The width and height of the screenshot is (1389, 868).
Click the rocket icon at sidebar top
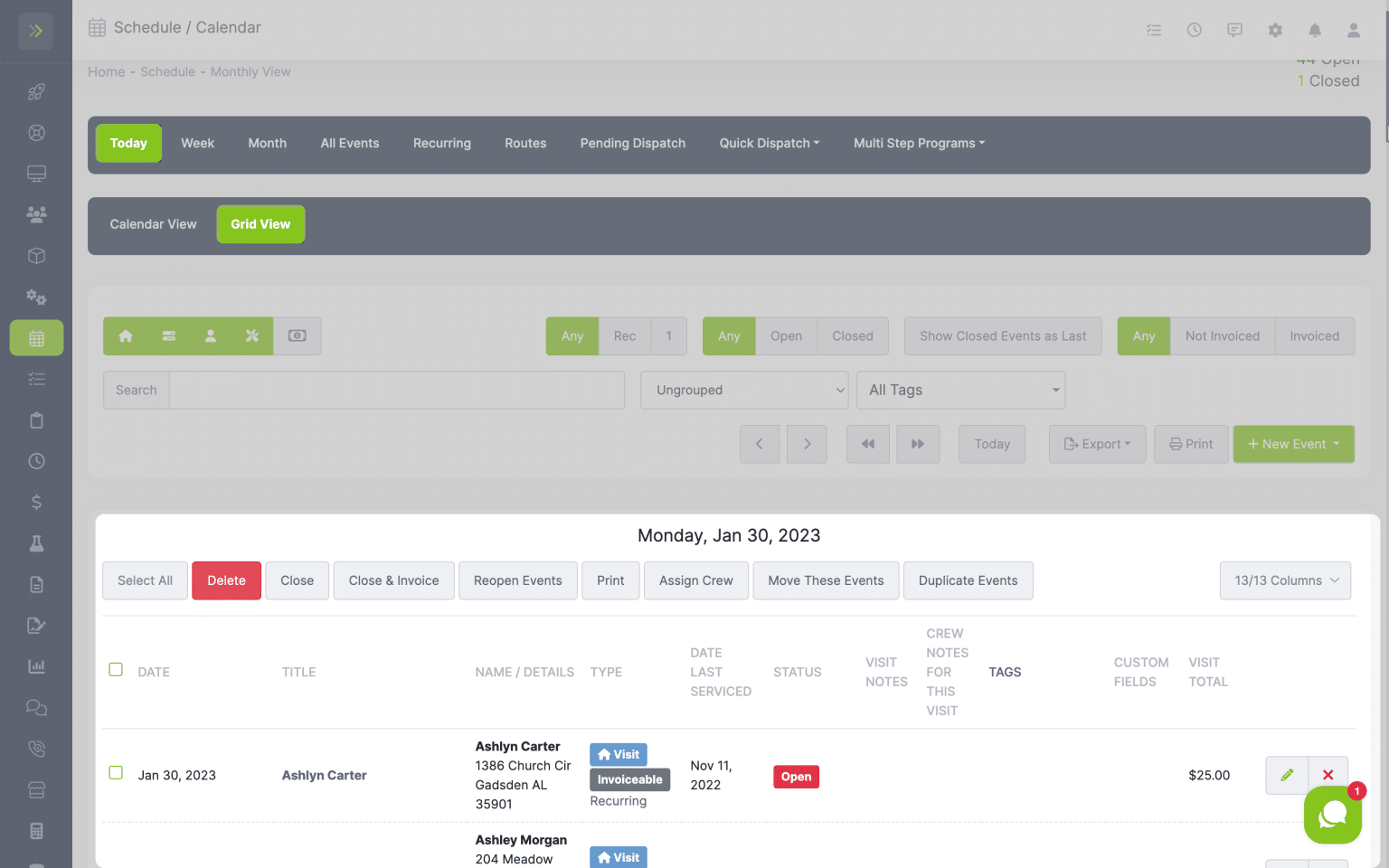(36, 91)
